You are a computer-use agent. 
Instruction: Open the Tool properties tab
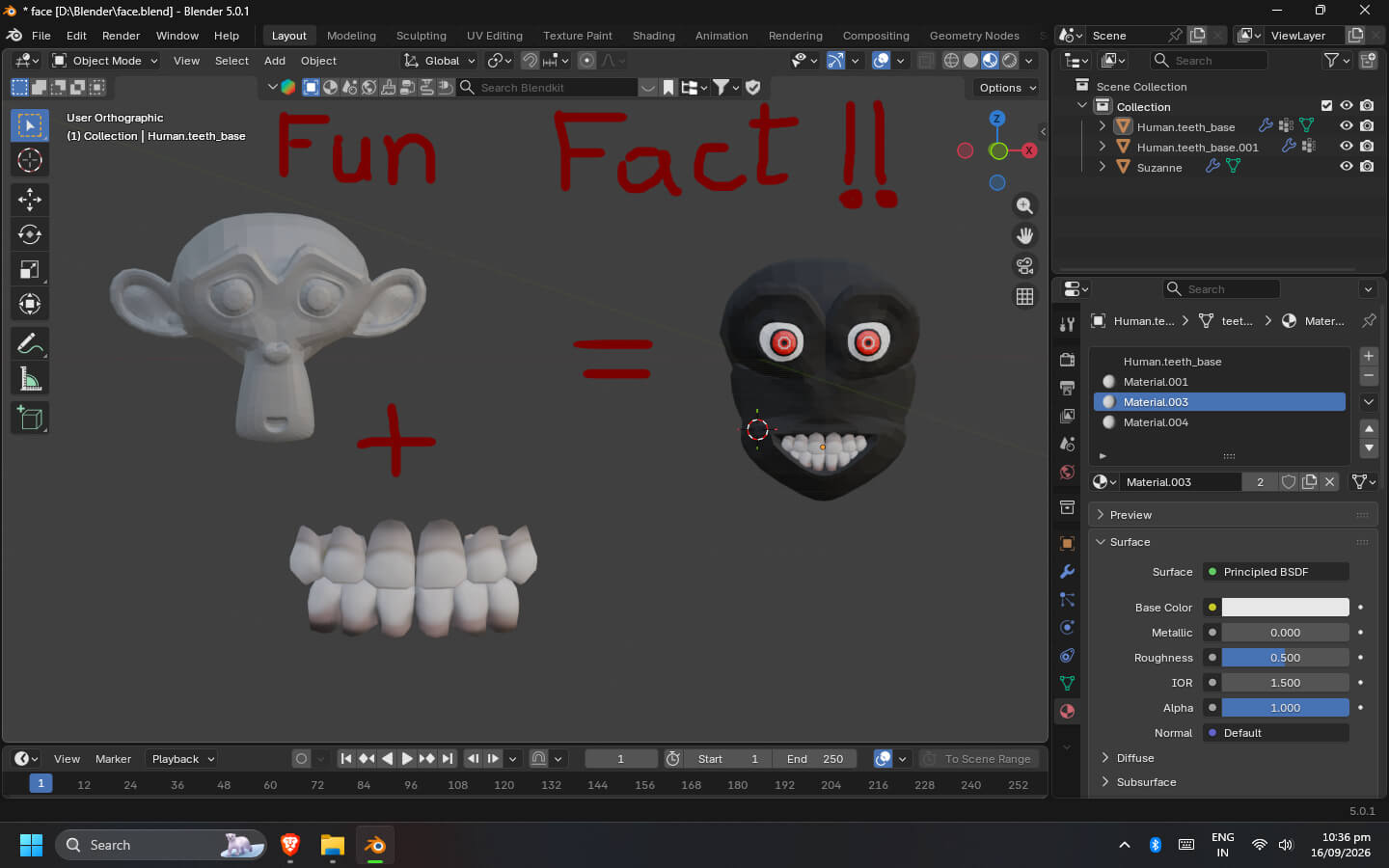click(x=1067, y=325)
